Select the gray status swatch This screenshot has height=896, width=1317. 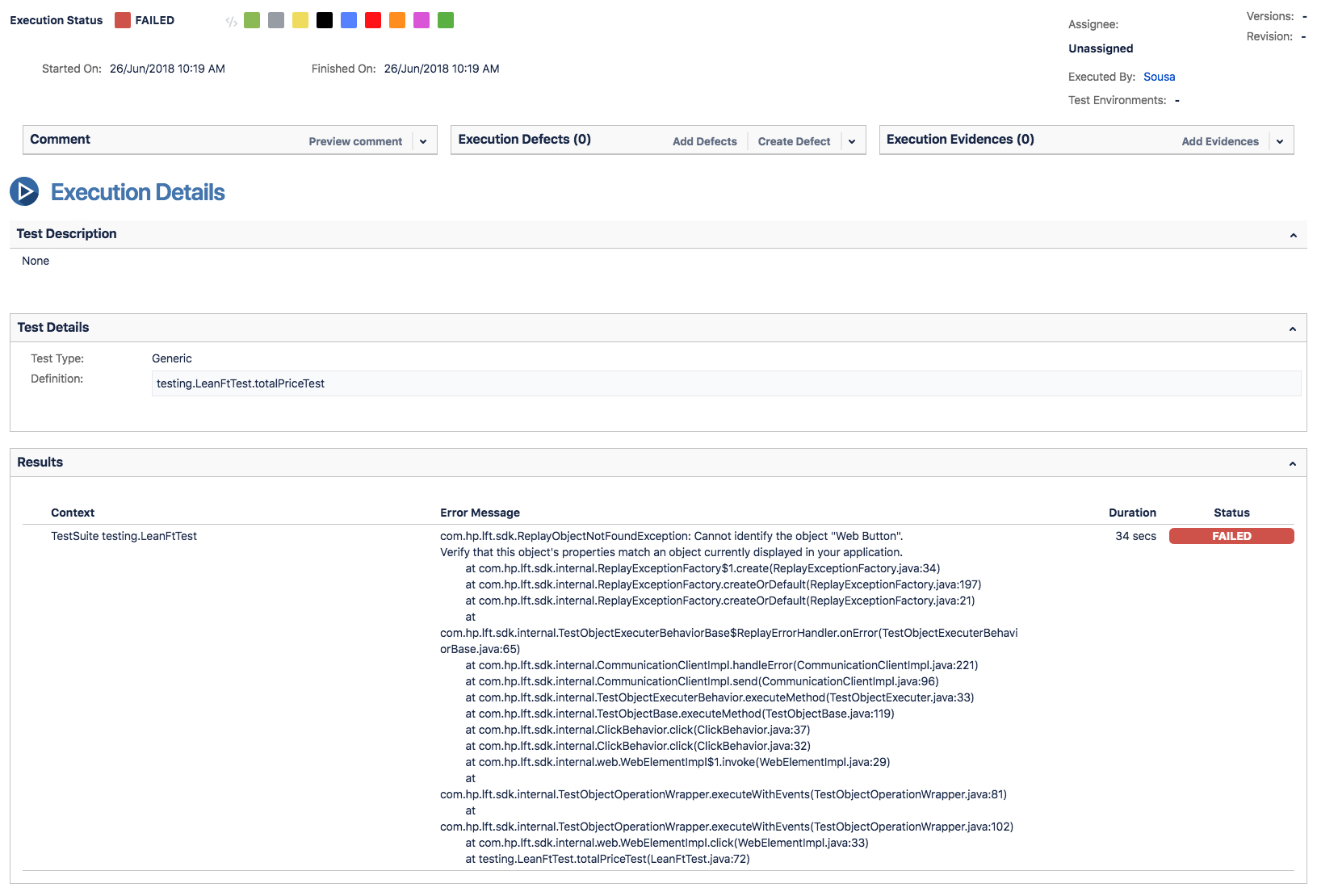pyautogui.click(x=276, y=20)
